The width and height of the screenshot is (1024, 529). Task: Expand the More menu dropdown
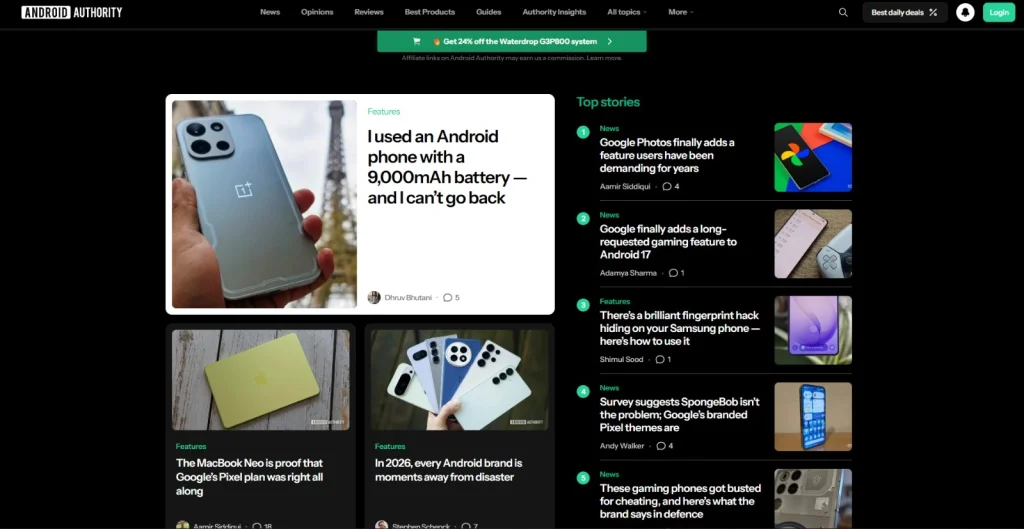pyautogui.click(x=680, y=12)
